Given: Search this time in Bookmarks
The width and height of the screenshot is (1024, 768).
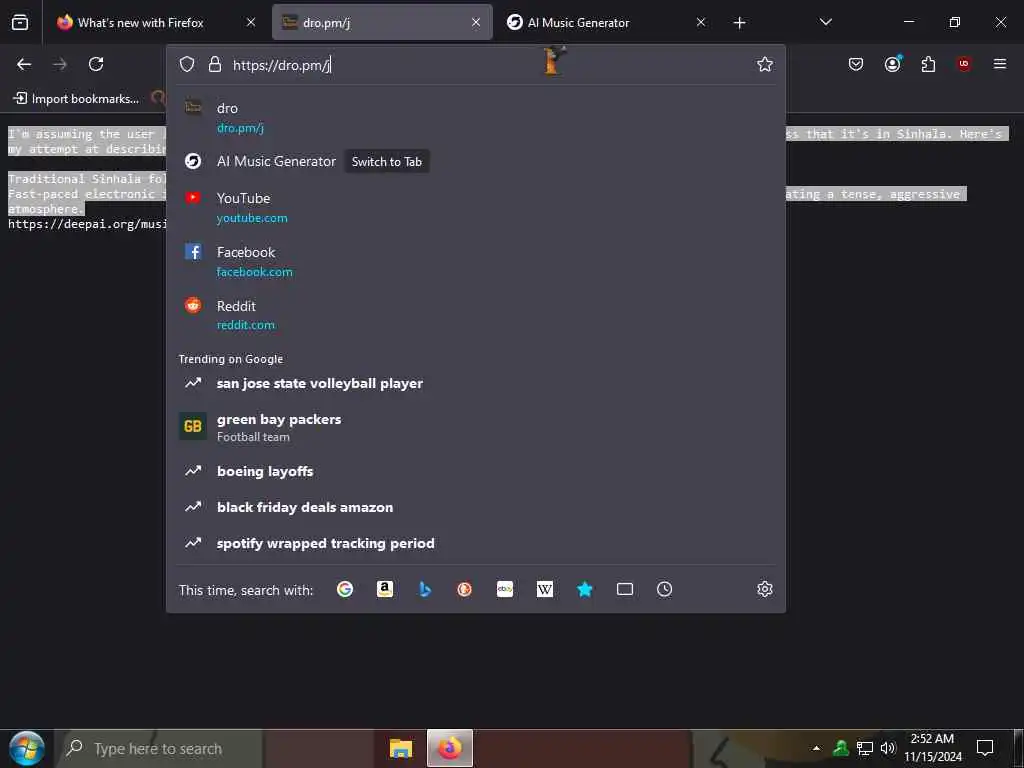Looking at the screenshot, I should click(584, 589).
